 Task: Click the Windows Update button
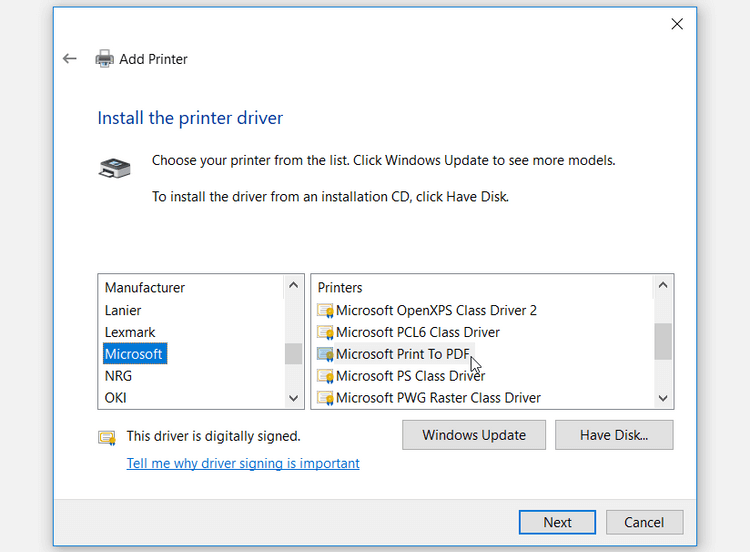click(x=474, y=435)
